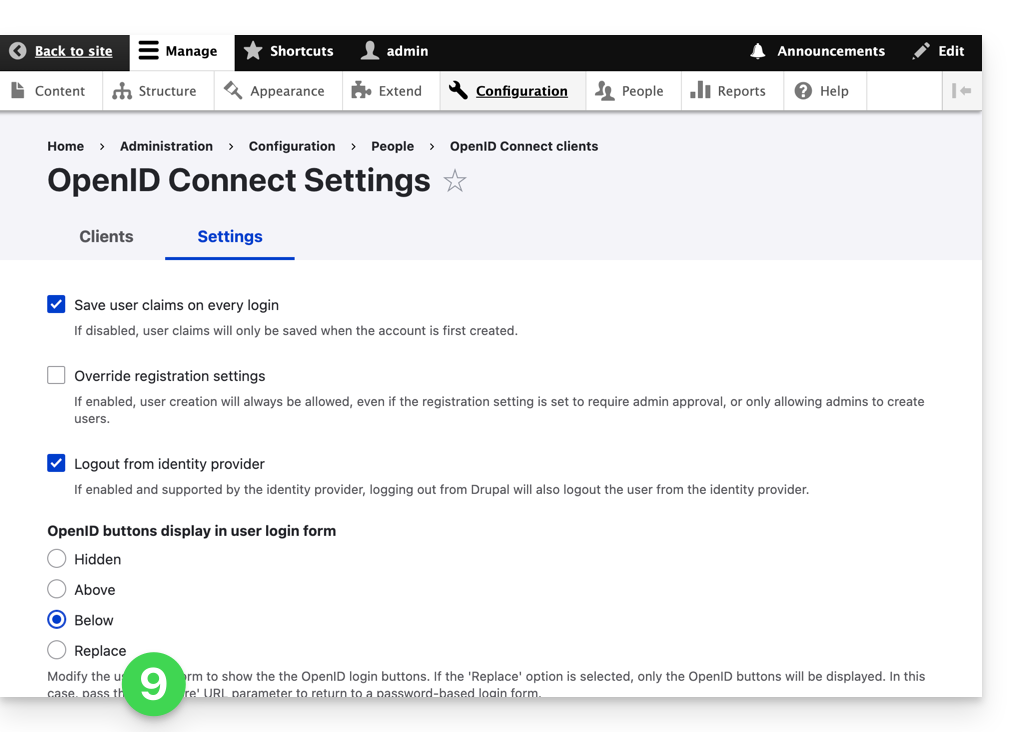Viewport: 1017px width, 732px height.
Task: Open the admin user menu
Action: [x=394, y=53]
